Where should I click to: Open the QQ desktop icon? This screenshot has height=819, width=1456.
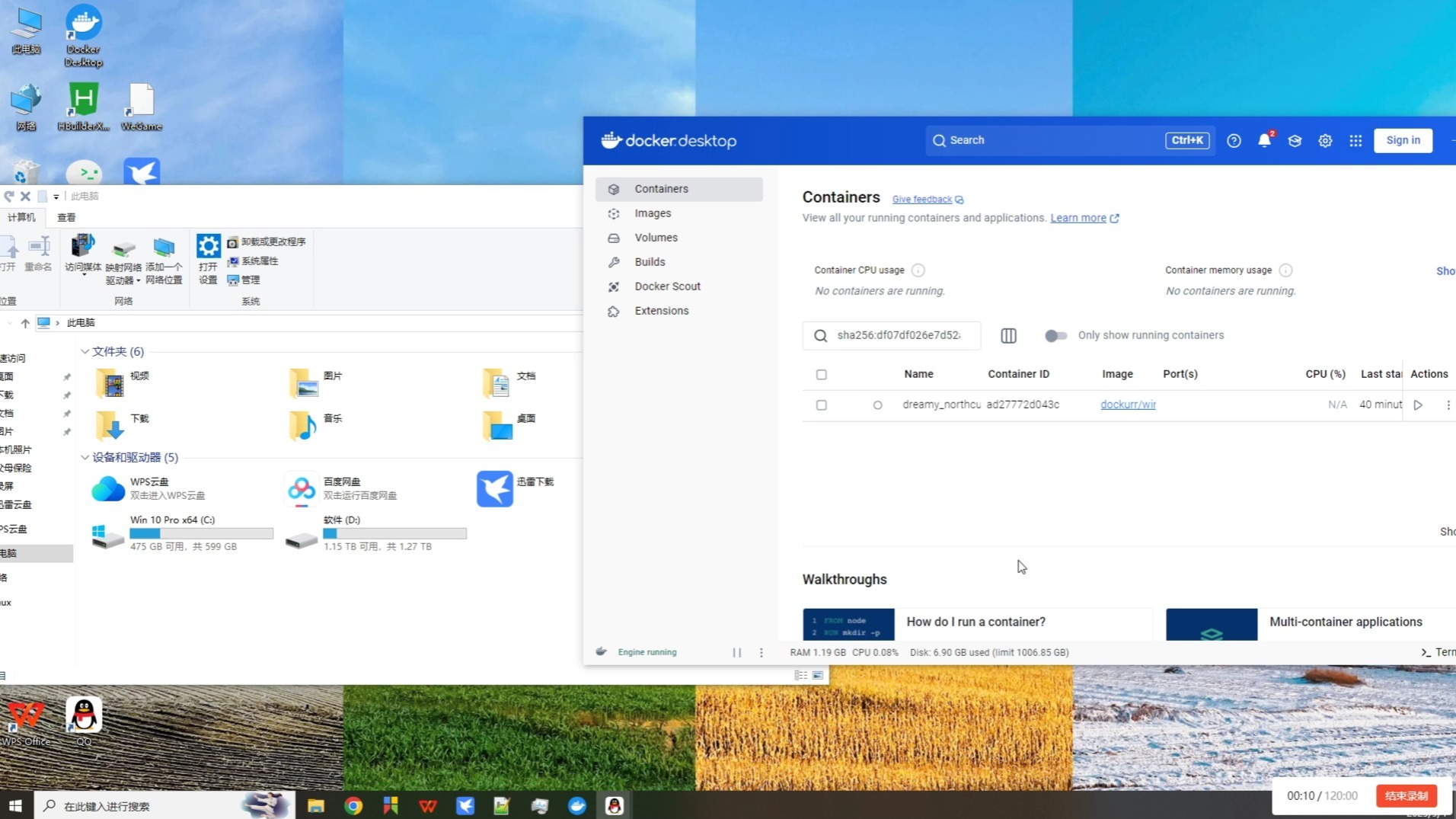(x=84, y=721)
